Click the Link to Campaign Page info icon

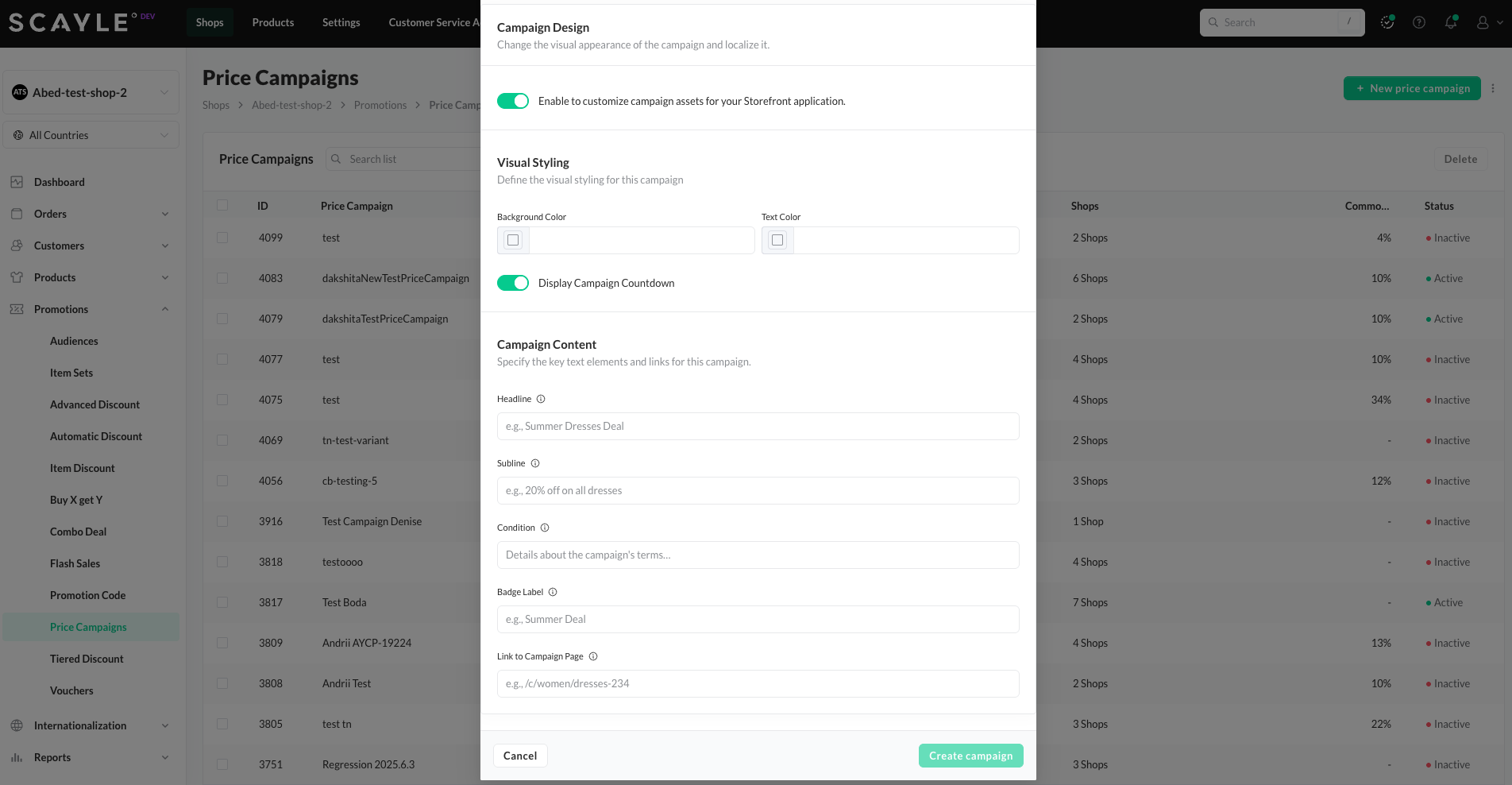[x=593, y=656]
